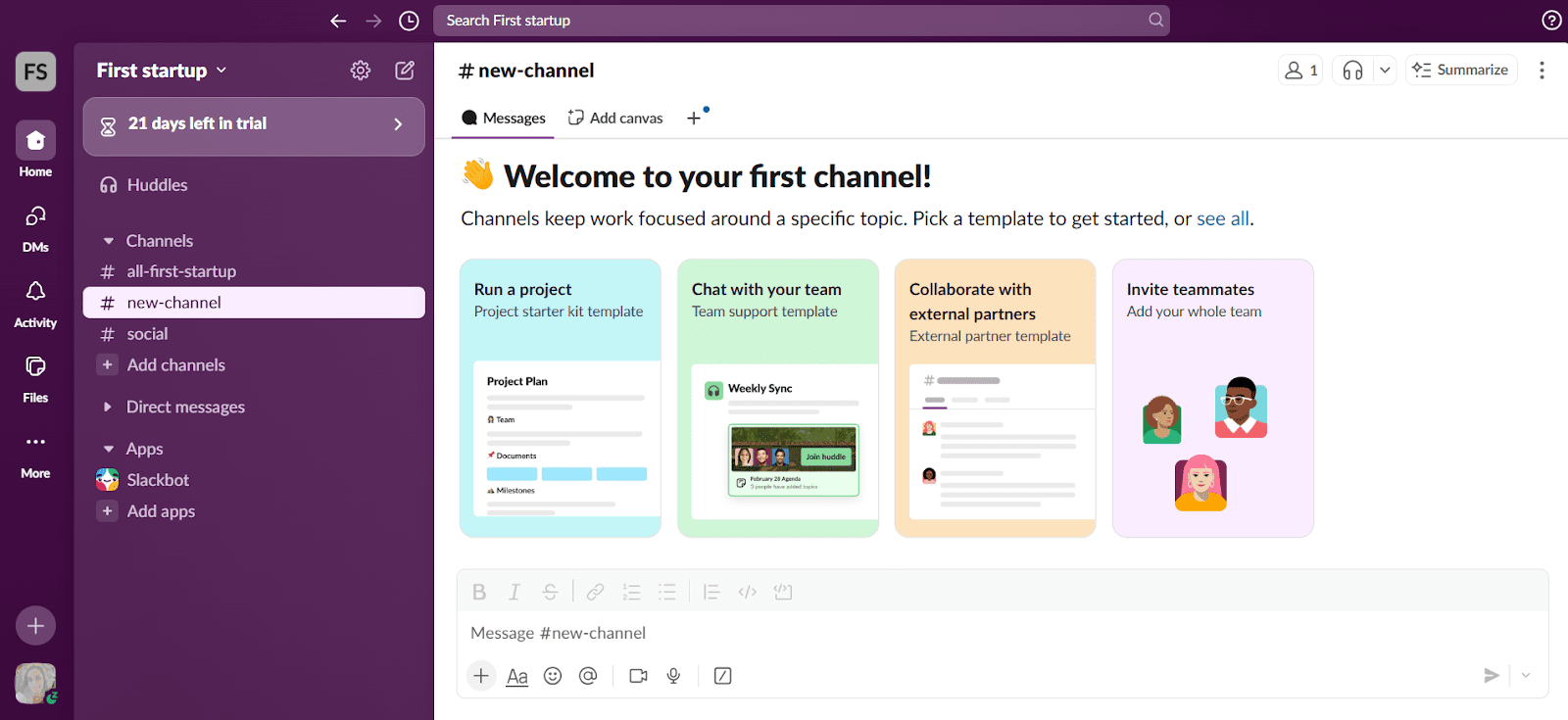The height and width of the screenshot is (720, 1568).
Task: Record a video clip icon
Action: (638, 676)
